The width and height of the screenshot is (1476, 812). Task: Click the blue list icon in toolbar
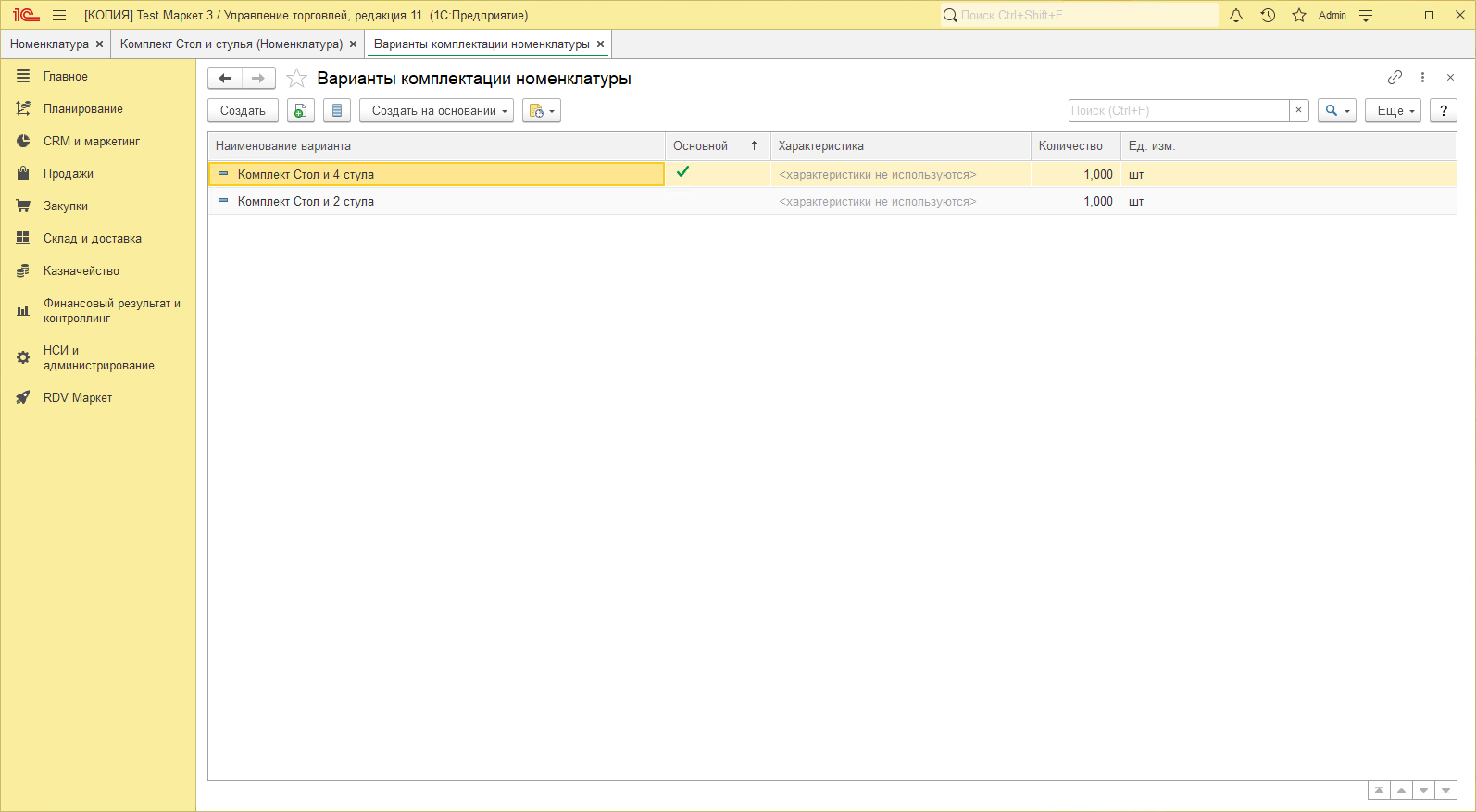coord(337,111)
